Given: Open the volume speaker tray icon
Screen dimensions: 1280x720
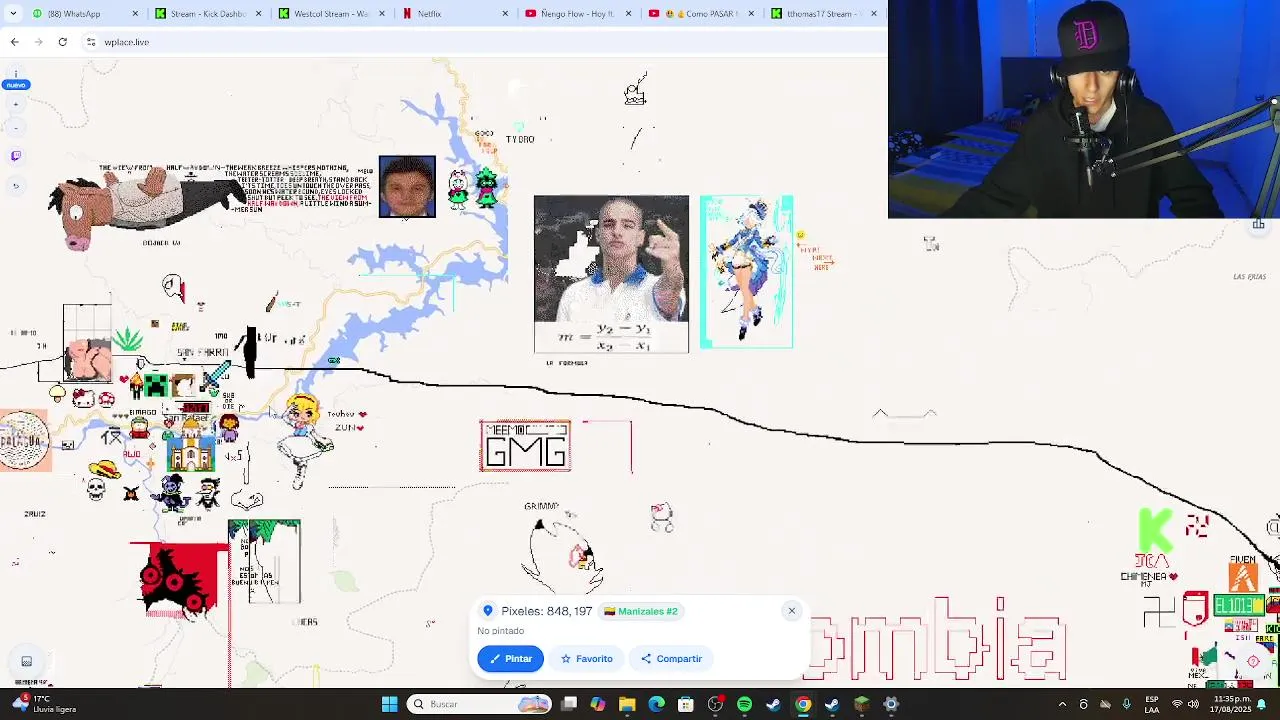Looking at the screenshot, I should coord(1193,704).
